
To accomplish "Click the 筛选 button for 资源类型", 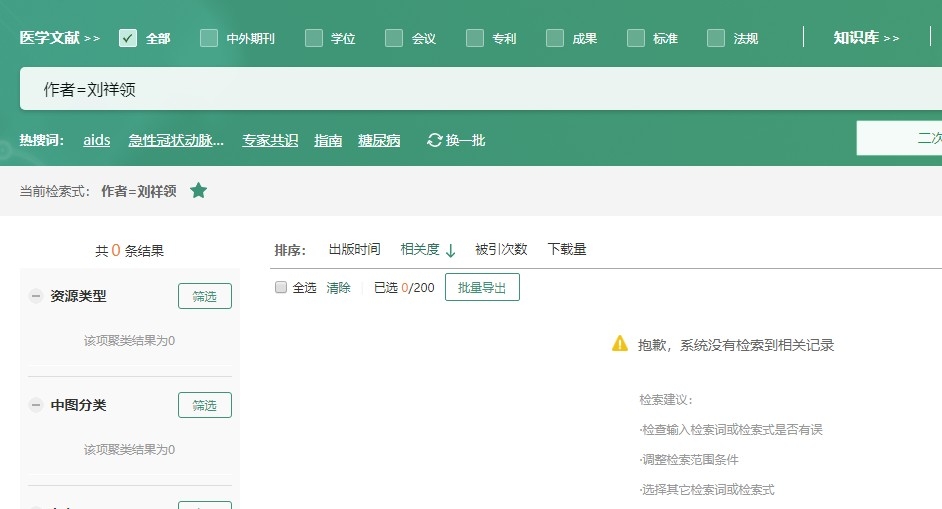I will pos(205,296).
